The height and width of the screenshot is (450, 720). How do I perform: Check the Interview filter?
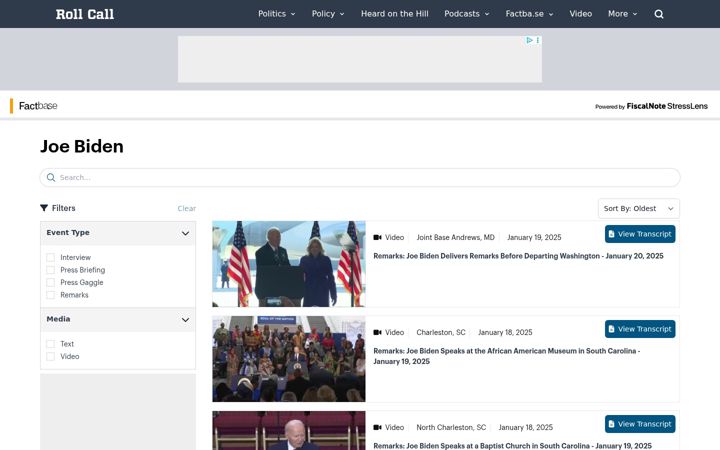(51, 258)
